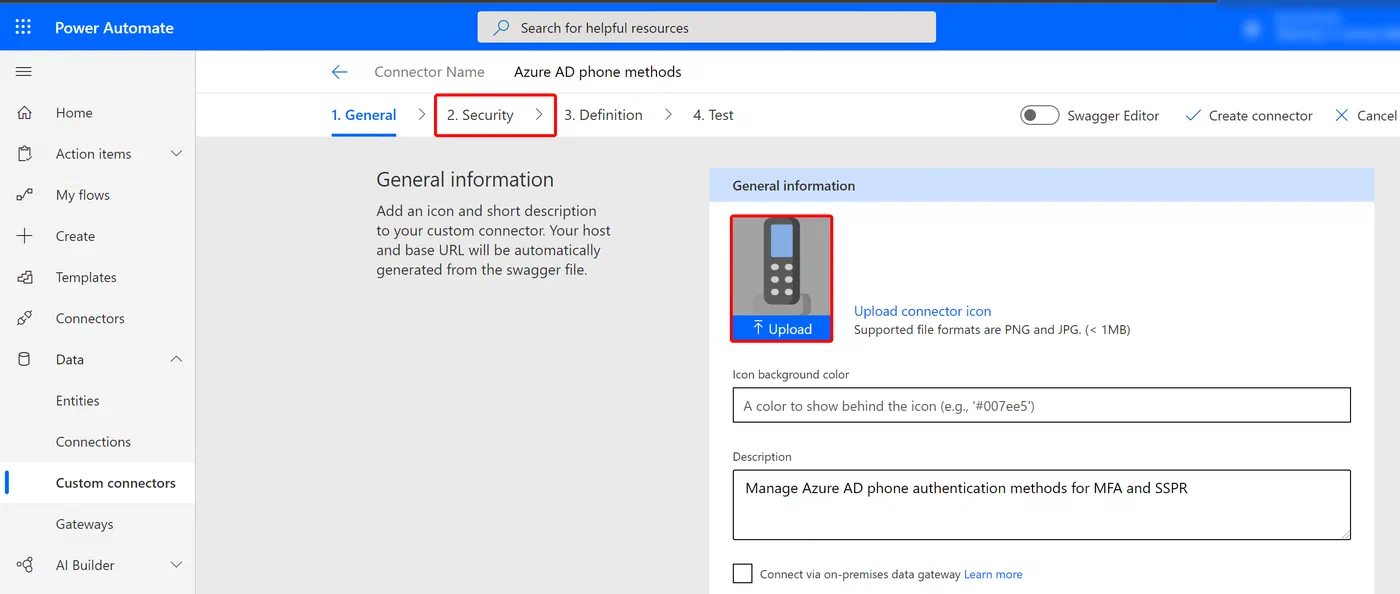Go to the 2. Security step
Screen dimensions: 1400x594
(480, 115)
